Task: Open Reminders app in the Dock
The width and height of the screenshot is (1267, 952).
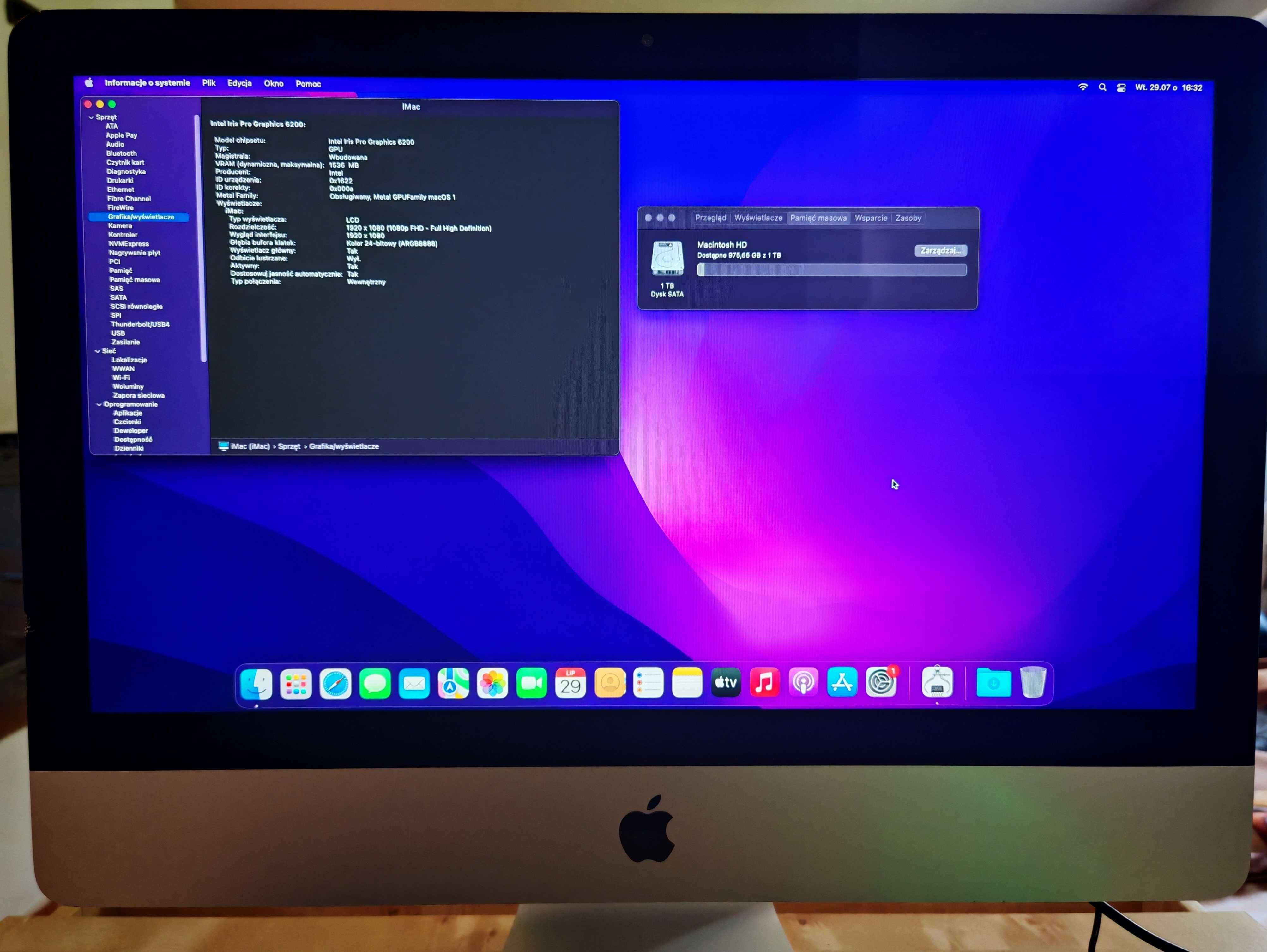Action: [x=649, y=683]
